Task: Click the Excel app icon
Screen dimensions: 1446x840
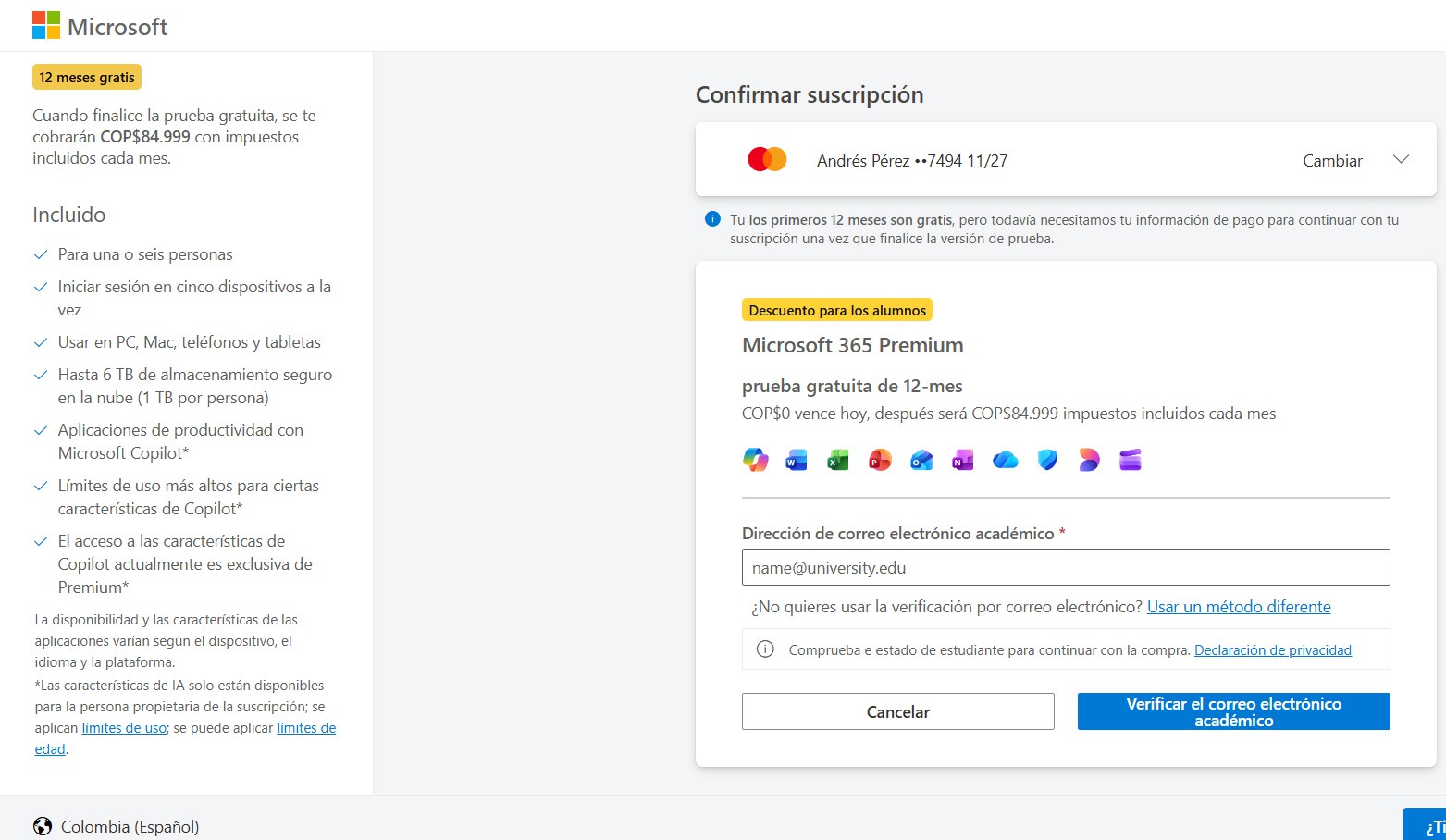Action: point(838,460)
